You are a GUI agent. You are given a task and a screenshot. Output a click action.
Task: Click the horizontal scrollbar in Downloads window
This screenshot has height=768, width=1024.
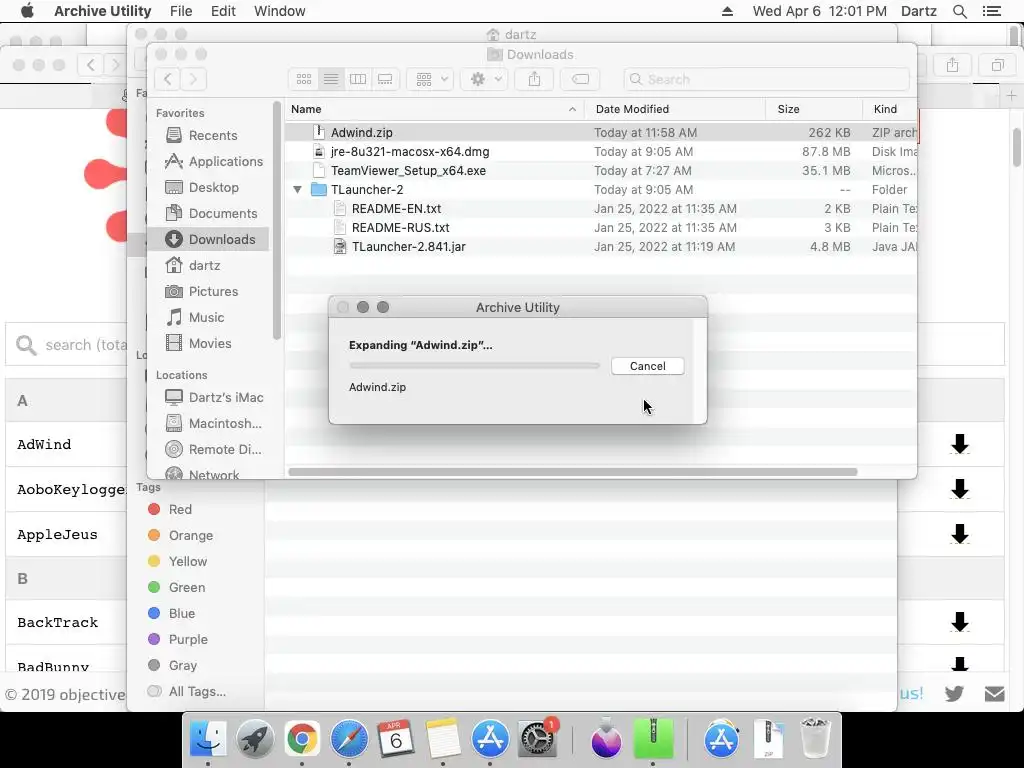point(573,472)
